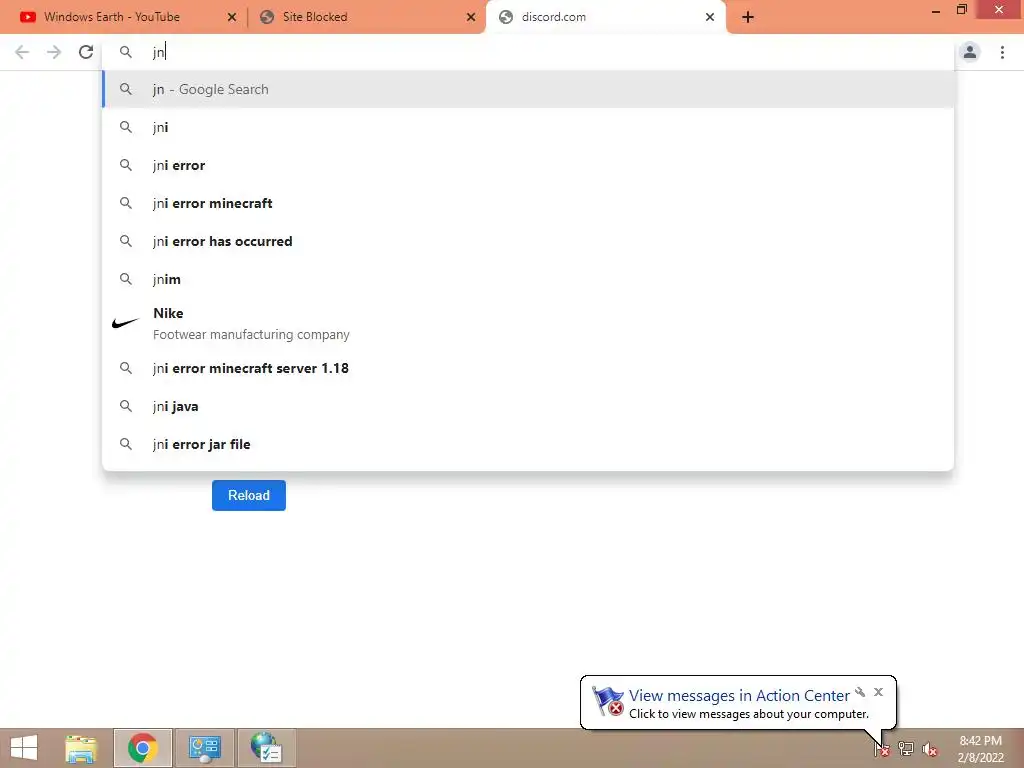Open the Chrome profile avatar menu
Image resolution: width=1024 pixels, height=768 pixels.
click(970, 52)
